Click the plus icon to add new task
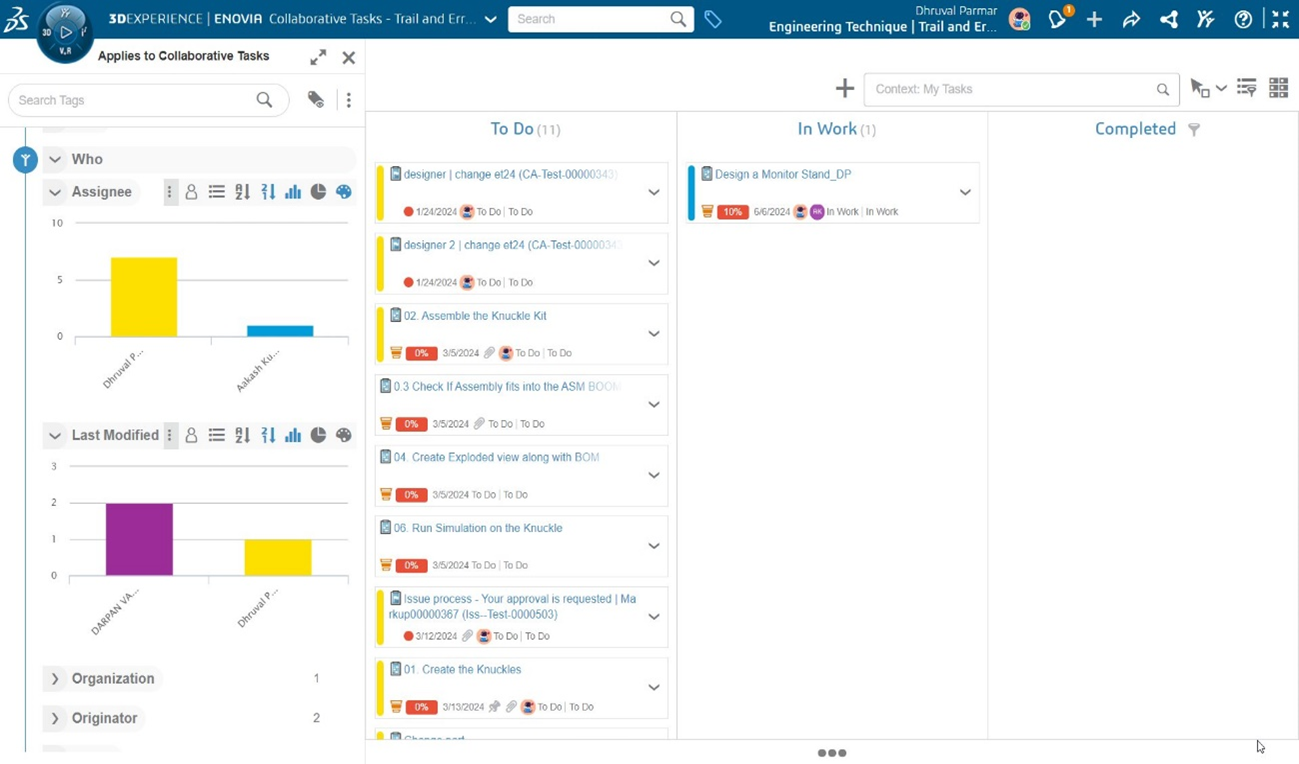 [845, 89]
